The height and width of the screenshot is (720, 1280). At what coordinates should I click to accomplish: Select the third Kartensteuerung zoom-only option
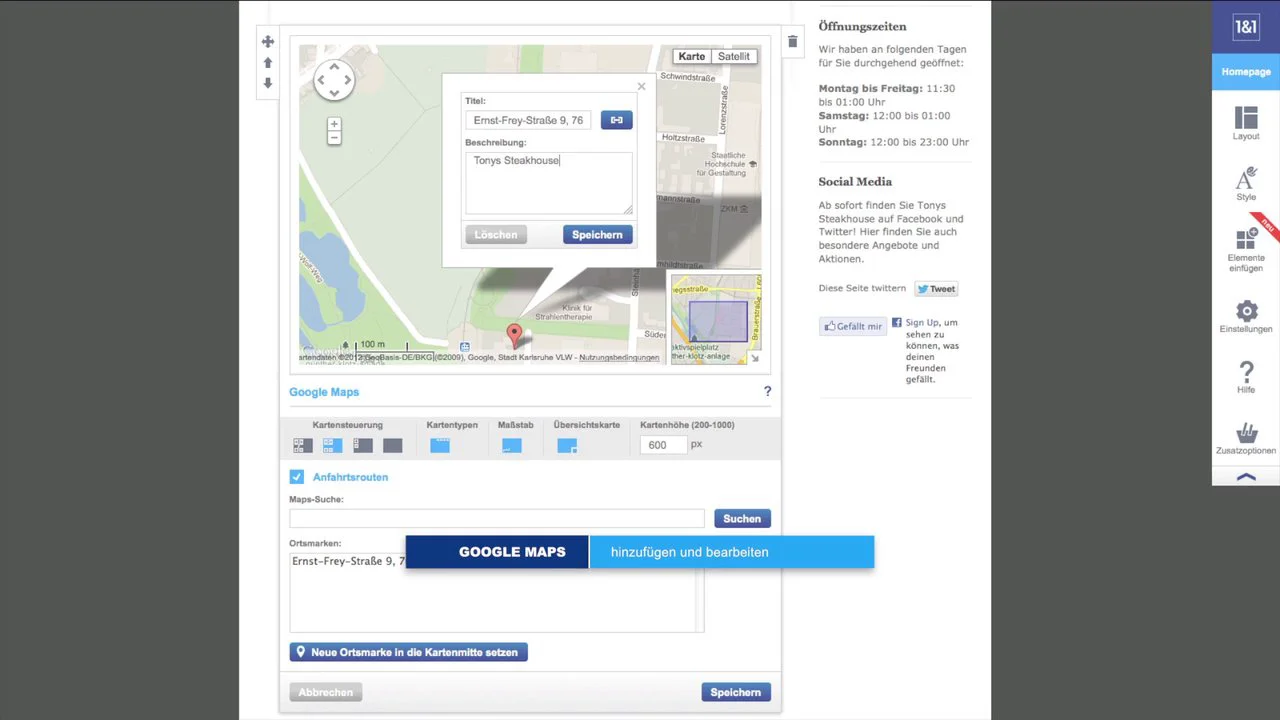[x=362, y=446]
